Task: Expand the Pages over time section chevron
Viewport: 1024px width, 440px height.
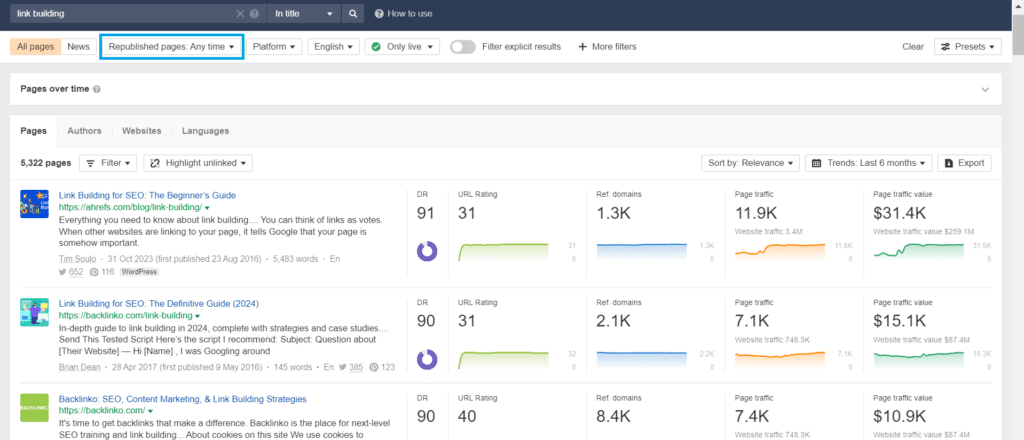Action: click(x=985, y=89)
